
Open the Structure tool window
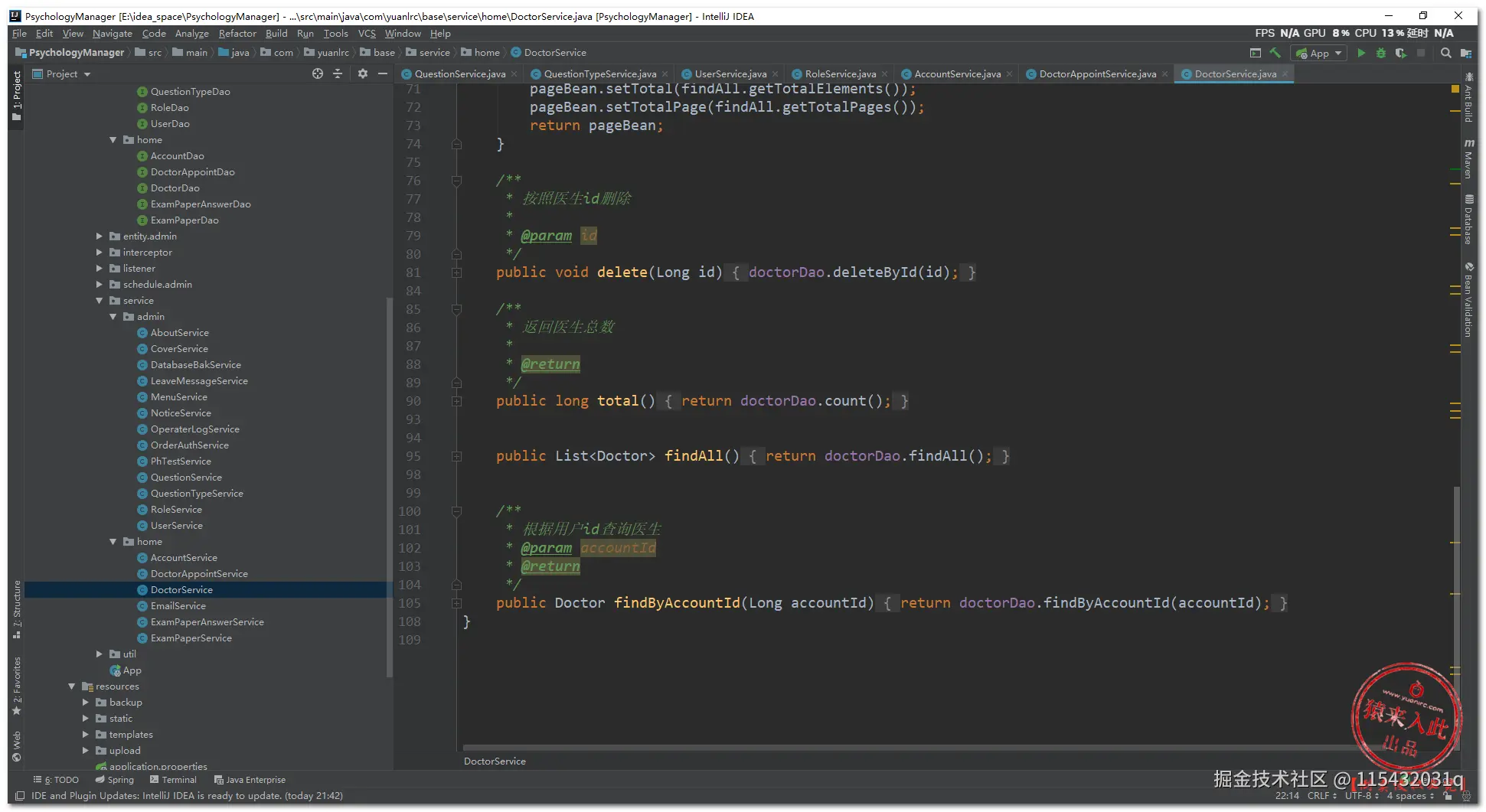point(17,609)
